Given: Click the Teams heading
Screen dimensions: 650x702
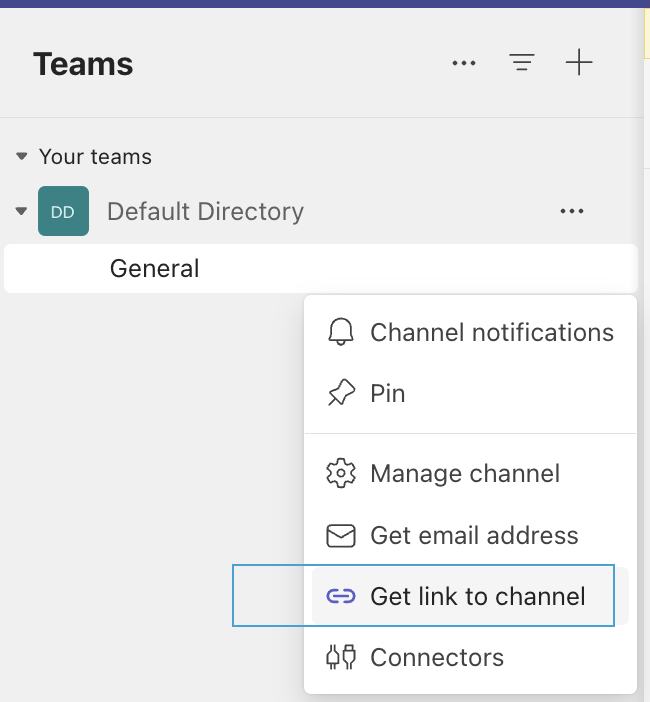Looking at the screenshot, I should [83, 64].
